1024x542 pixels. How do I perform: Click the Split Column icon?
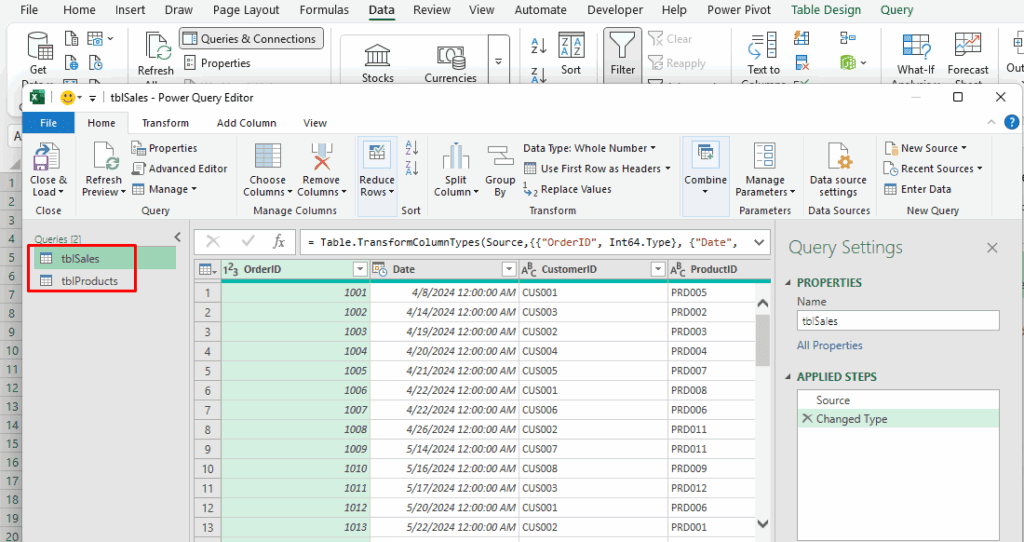click(x=456, y=158)
